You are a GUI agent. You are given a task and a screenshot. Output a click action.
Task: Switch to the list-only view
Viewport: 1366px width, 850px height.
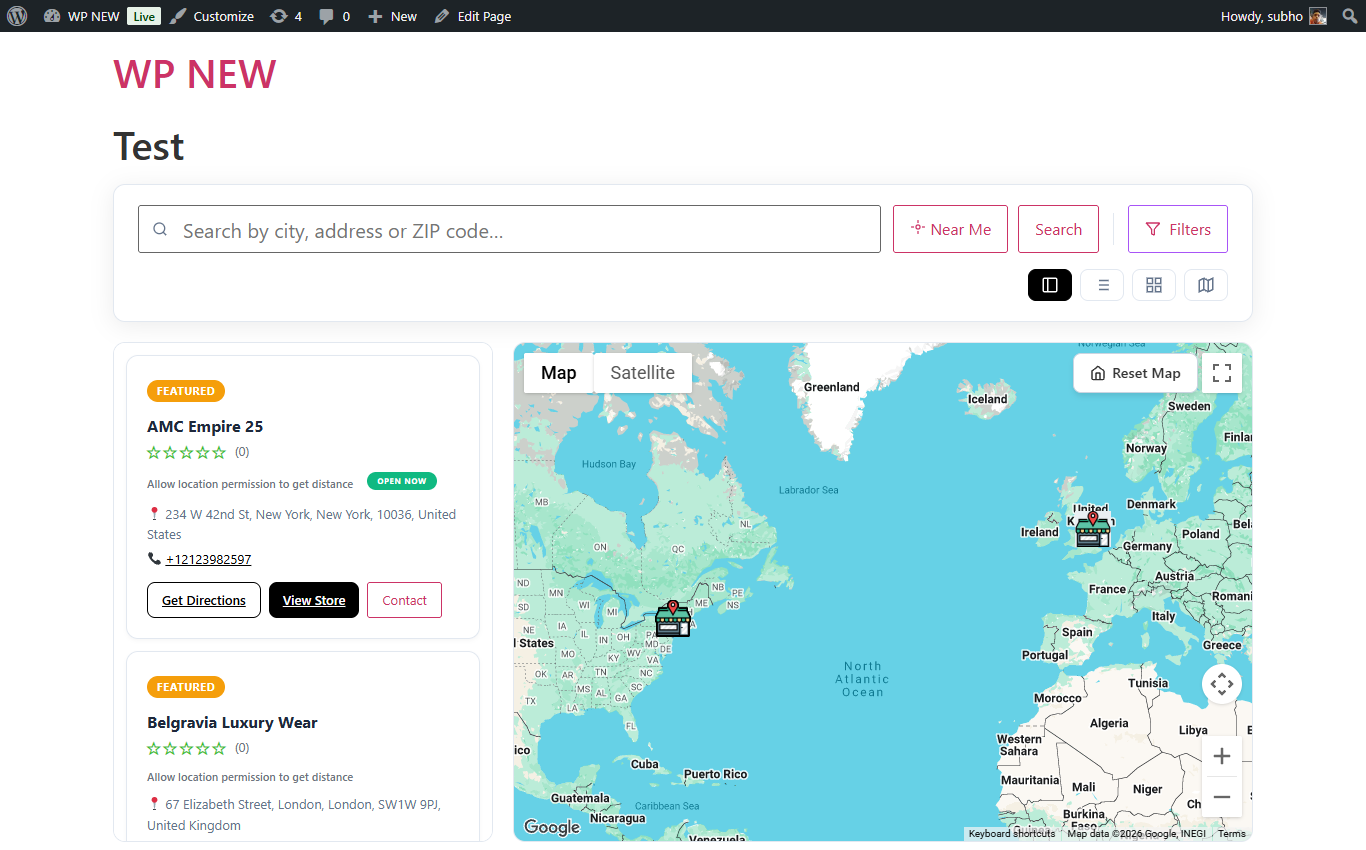tap(1102, 285)
